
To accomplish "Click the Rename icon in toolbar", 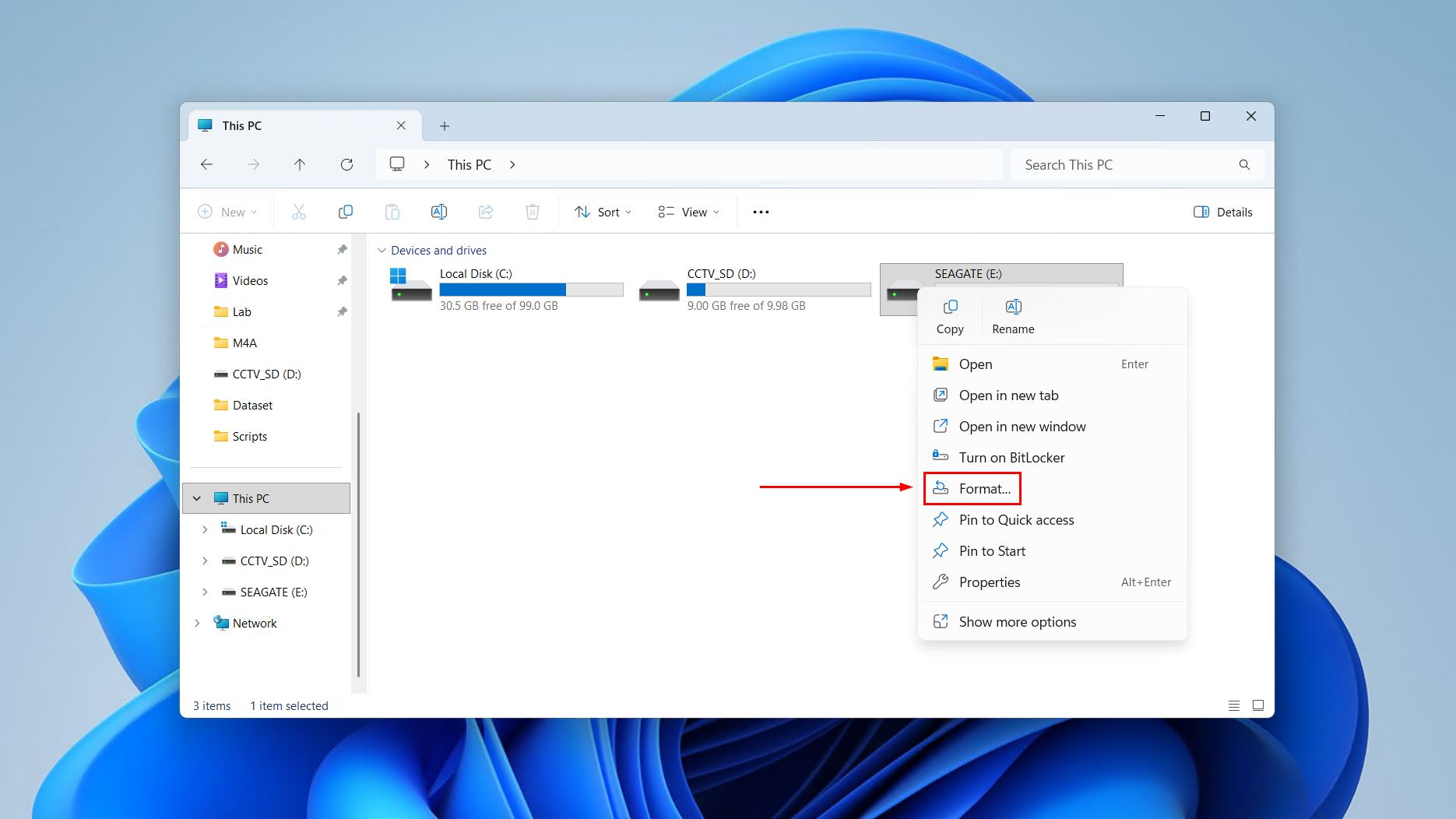I will (x=439, y=212).
